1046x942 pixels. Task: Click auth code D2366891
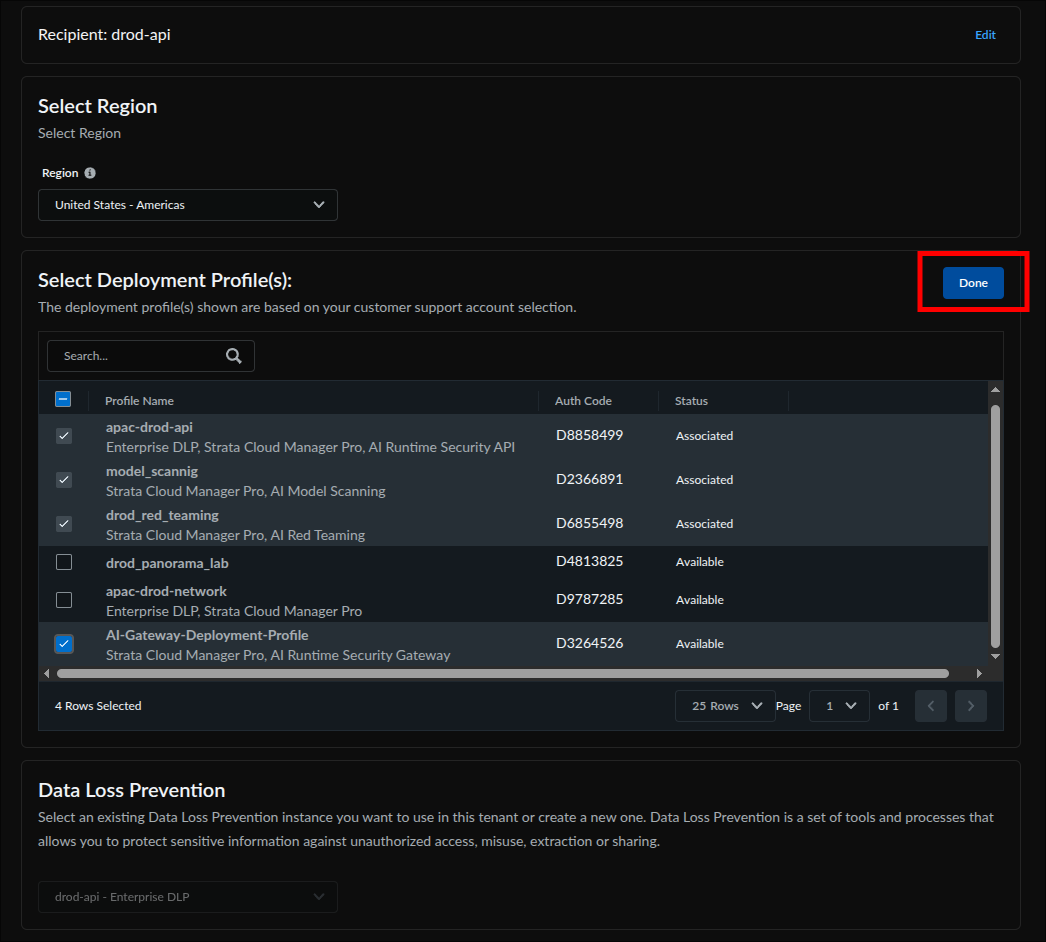point(590,479)
